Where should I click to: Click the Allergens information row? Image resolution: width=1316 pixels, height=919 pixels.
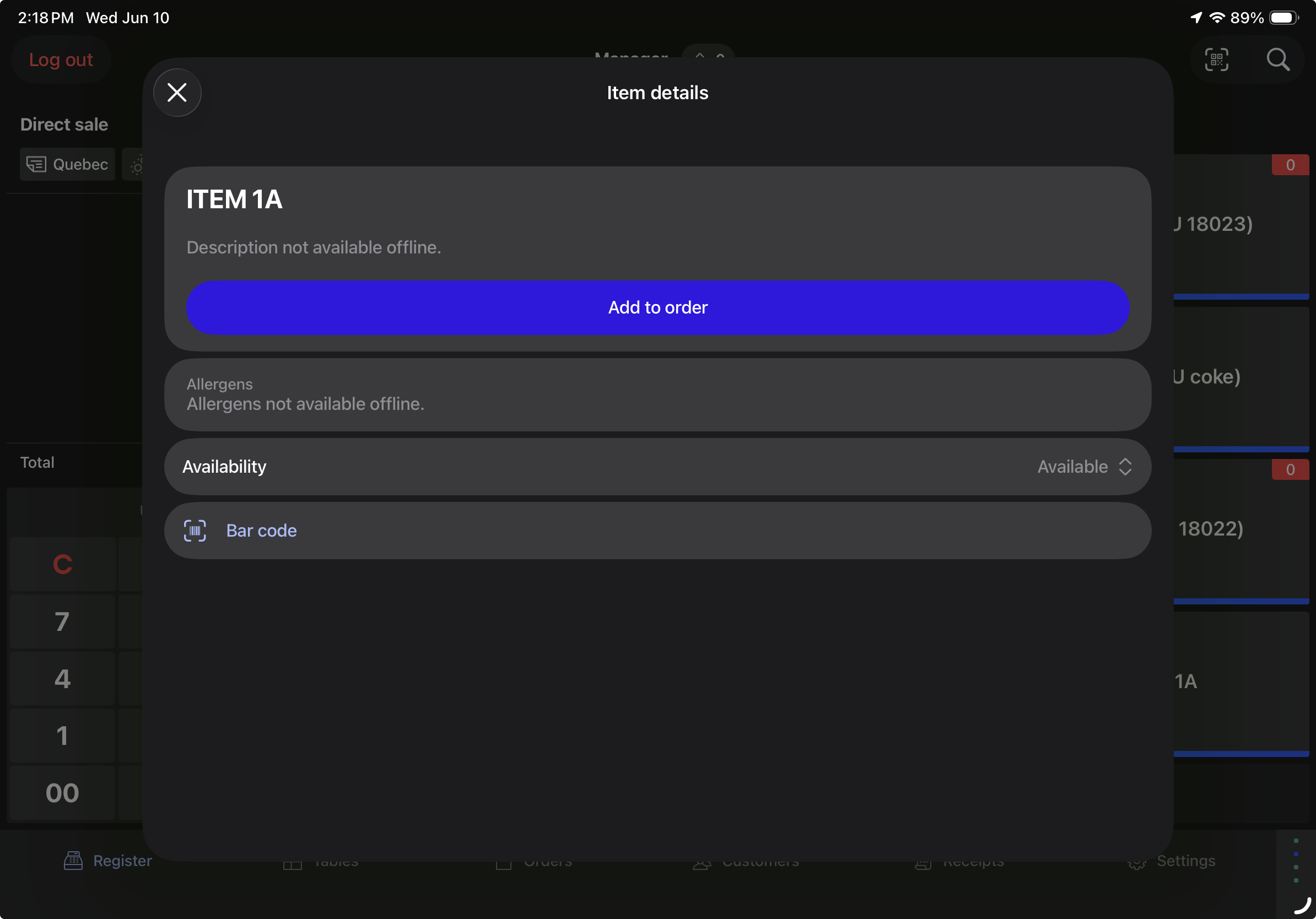pos(657,394)
